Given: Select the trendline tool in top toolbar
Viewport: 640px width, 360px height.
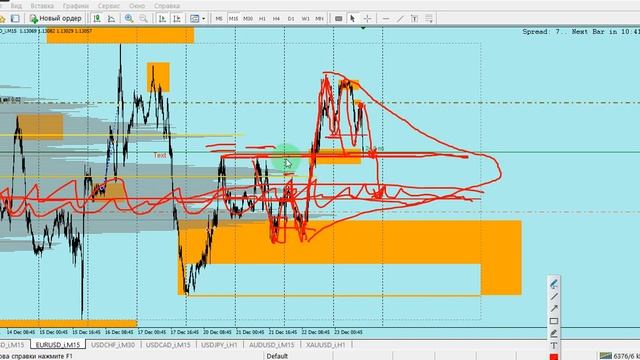Looking at the screenshot, I should pos(400,18).
